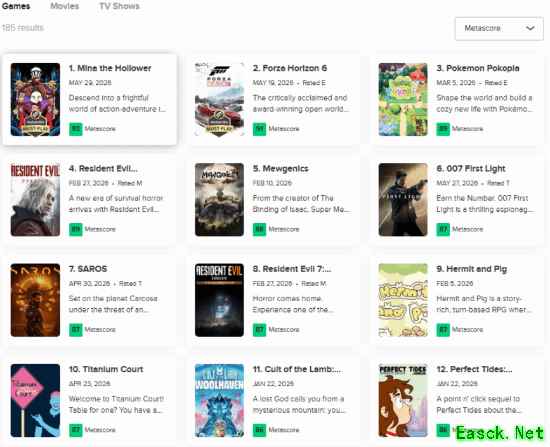
Task: Open the Resident Evil 7 listing title
Action: [292, 269]
